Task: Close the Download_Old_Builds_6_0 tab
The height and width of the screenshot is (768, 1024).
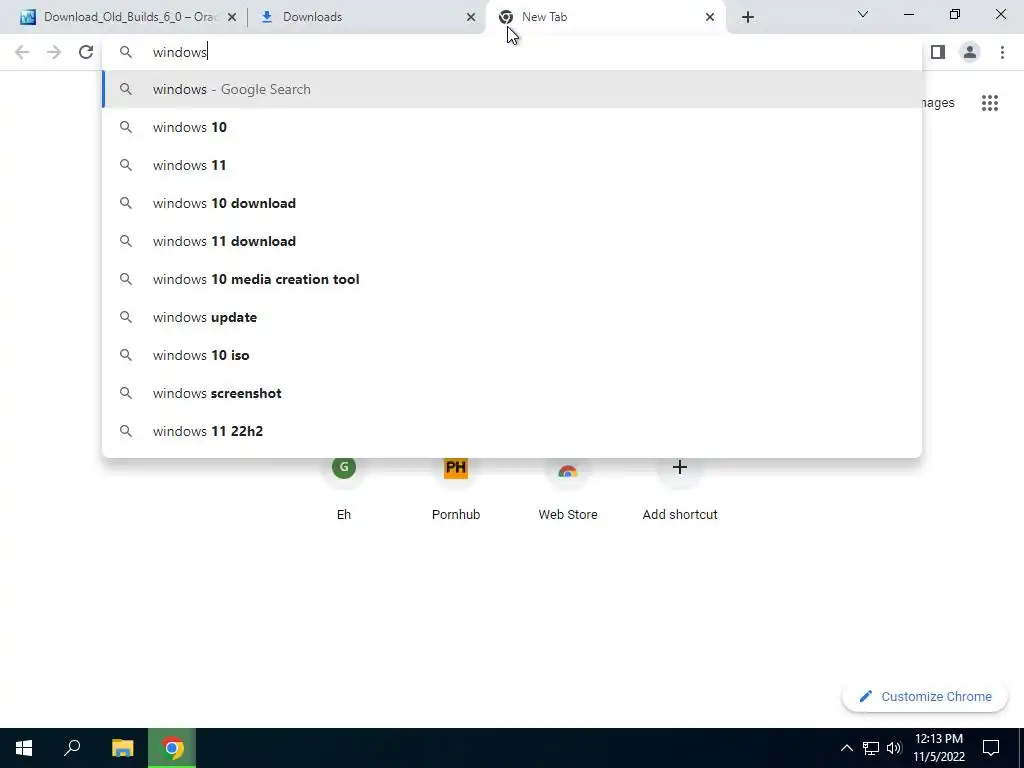Action: 232,17
